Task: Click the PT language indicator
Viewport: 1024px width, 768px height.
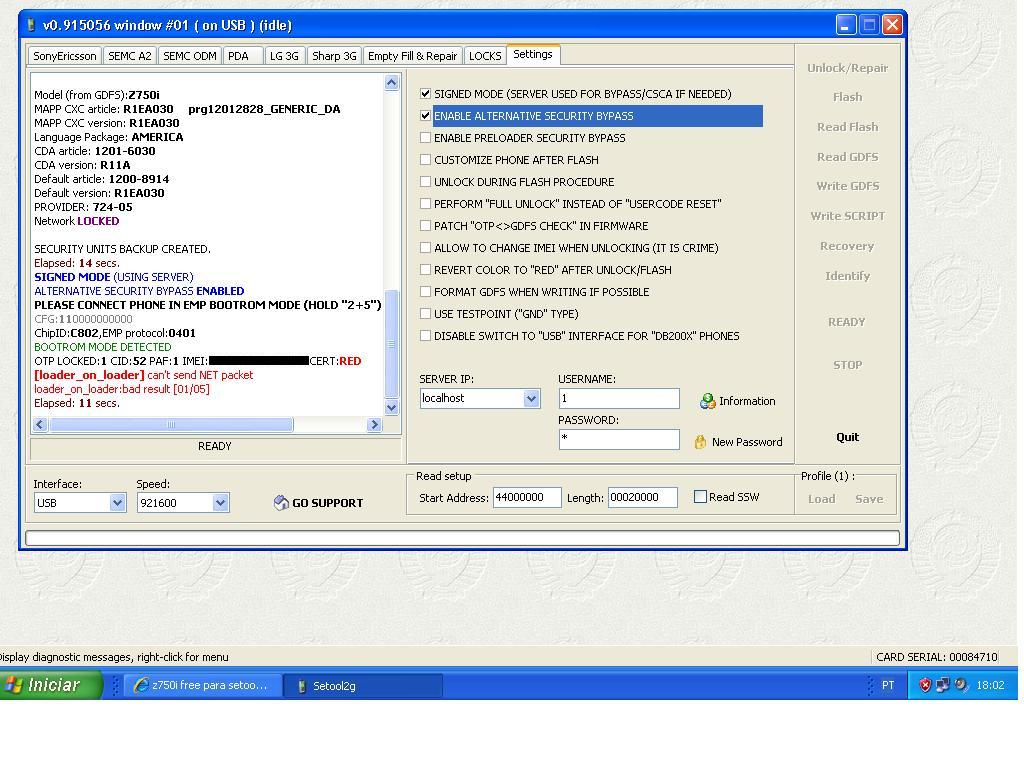Action: tap(888, 685)
